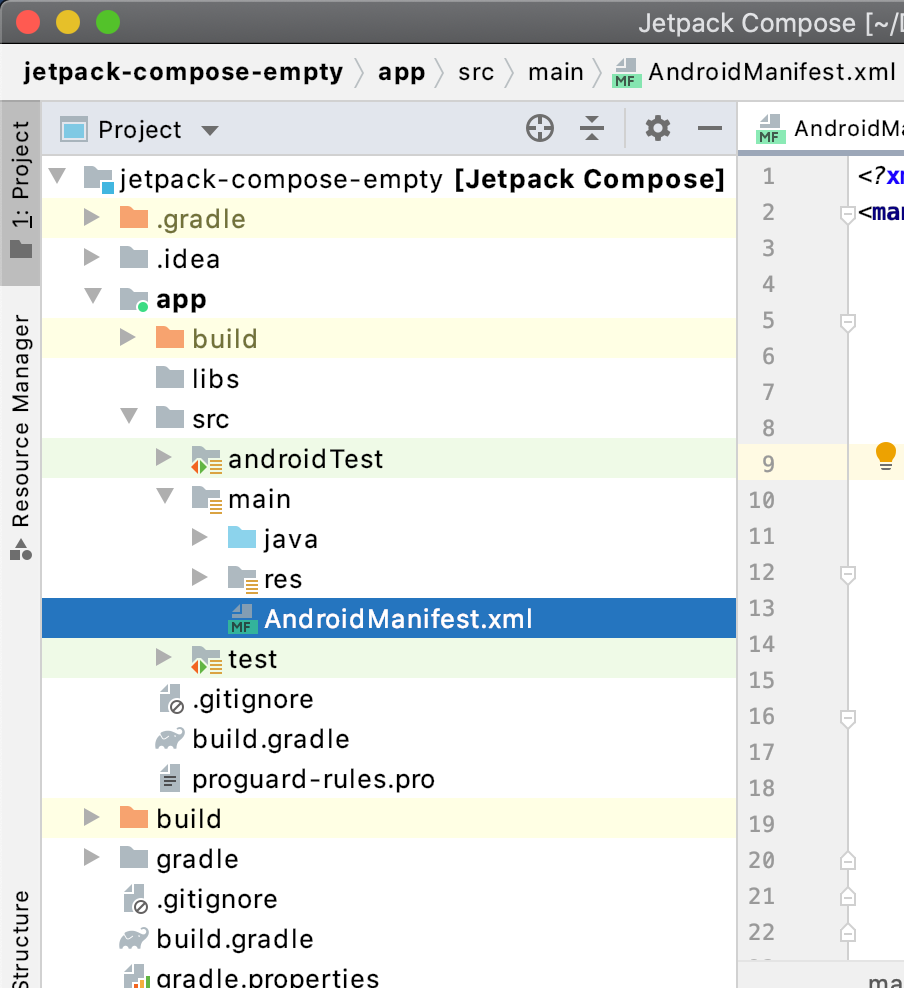The height and width of the screenshot is (988, 904).
Task: Click the root .gitignore file icon
Action: (x=135, y=899)
